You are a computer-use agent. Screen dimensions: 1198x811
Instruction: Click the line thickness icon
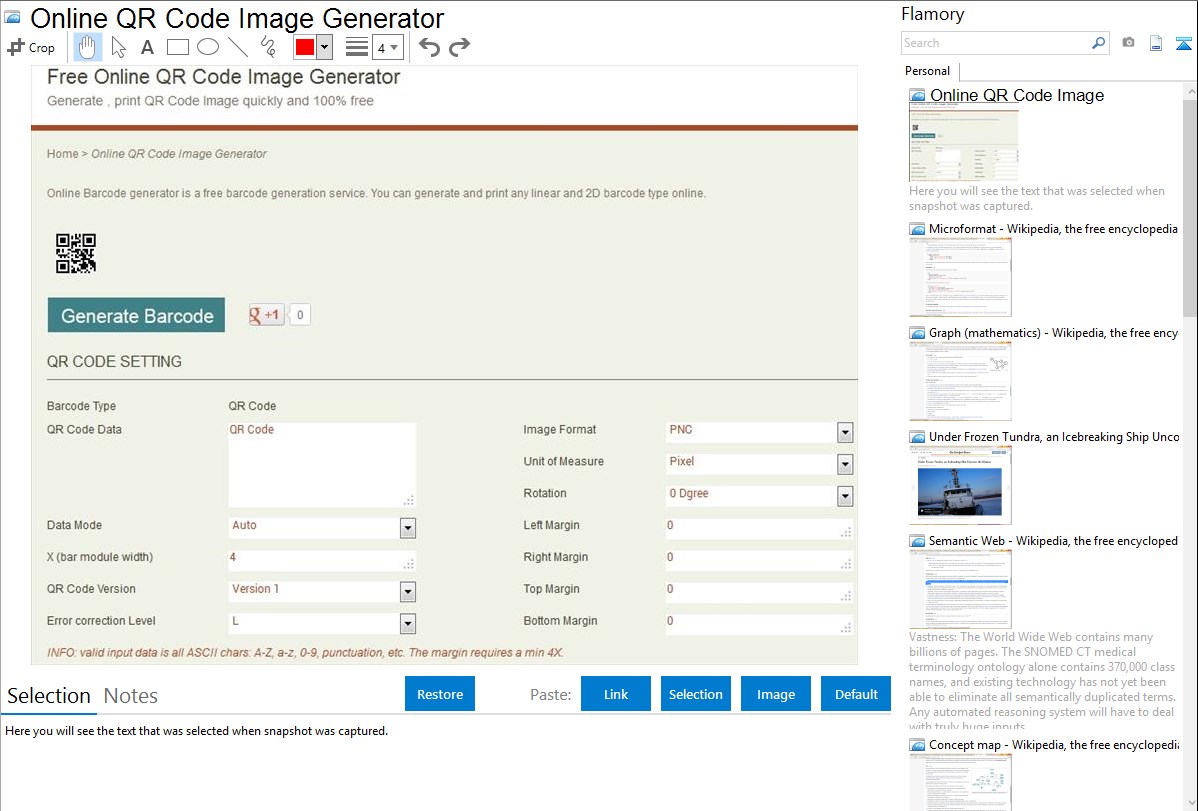pos(357,47)
